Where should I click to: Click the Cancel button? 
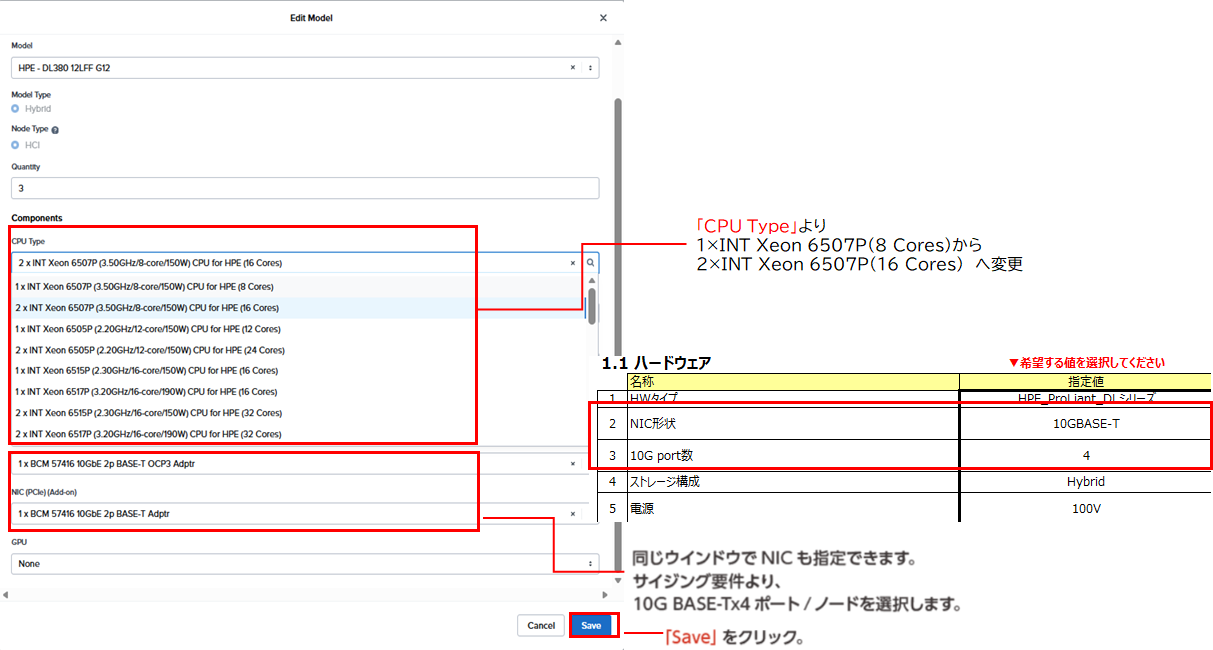(541, 626)
